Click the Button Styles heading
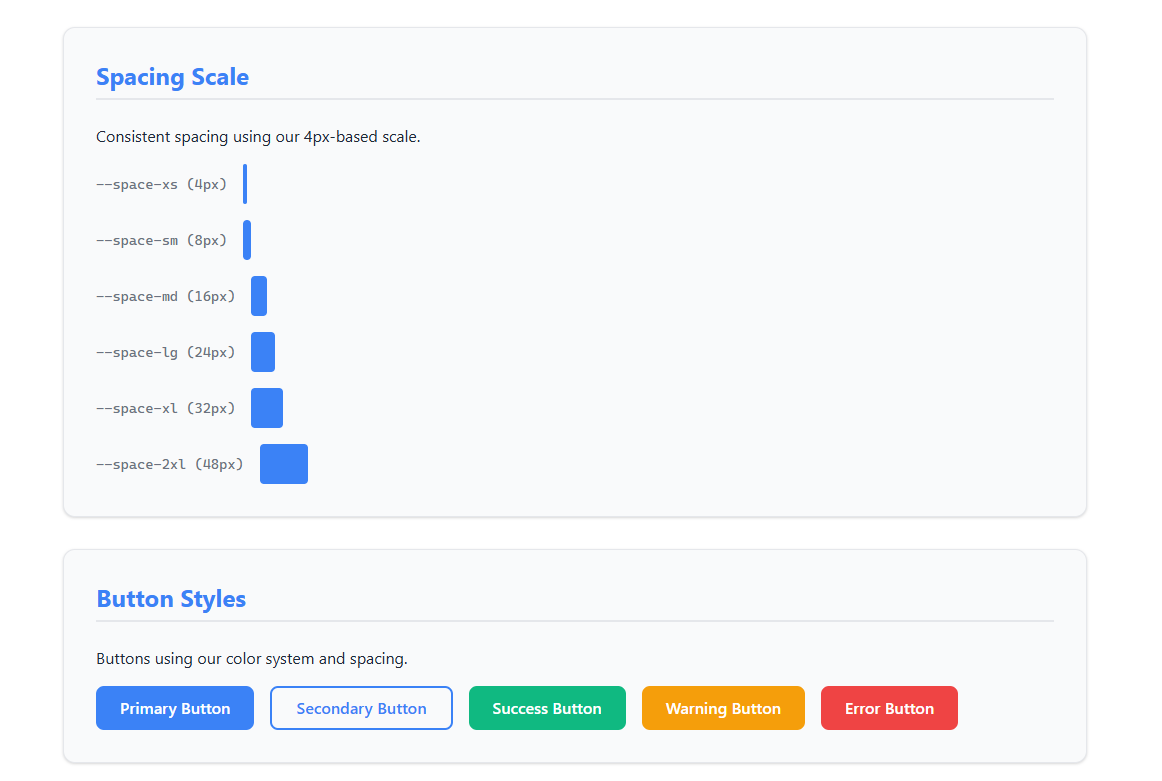Viewport: 1162px width, 781px height. click(171, 598)
